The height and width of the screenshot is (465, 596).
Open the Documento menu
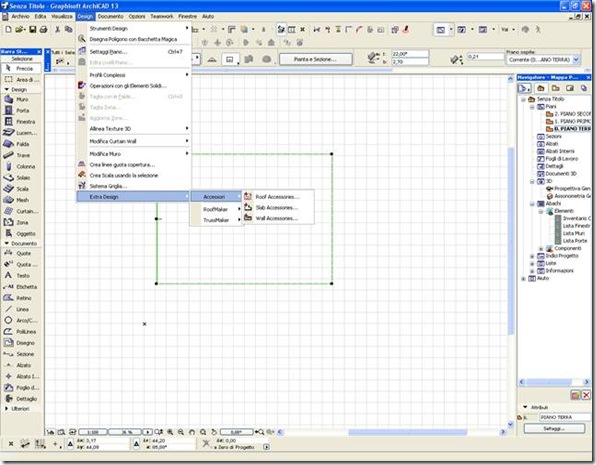click(111, 16)
